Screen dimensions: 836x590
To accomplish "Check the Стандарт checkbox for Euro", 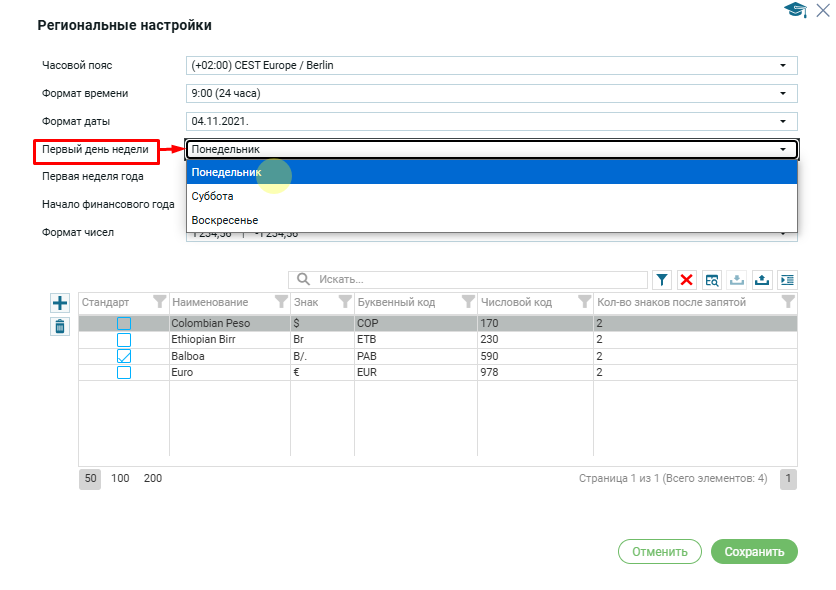I will [124, 372].
